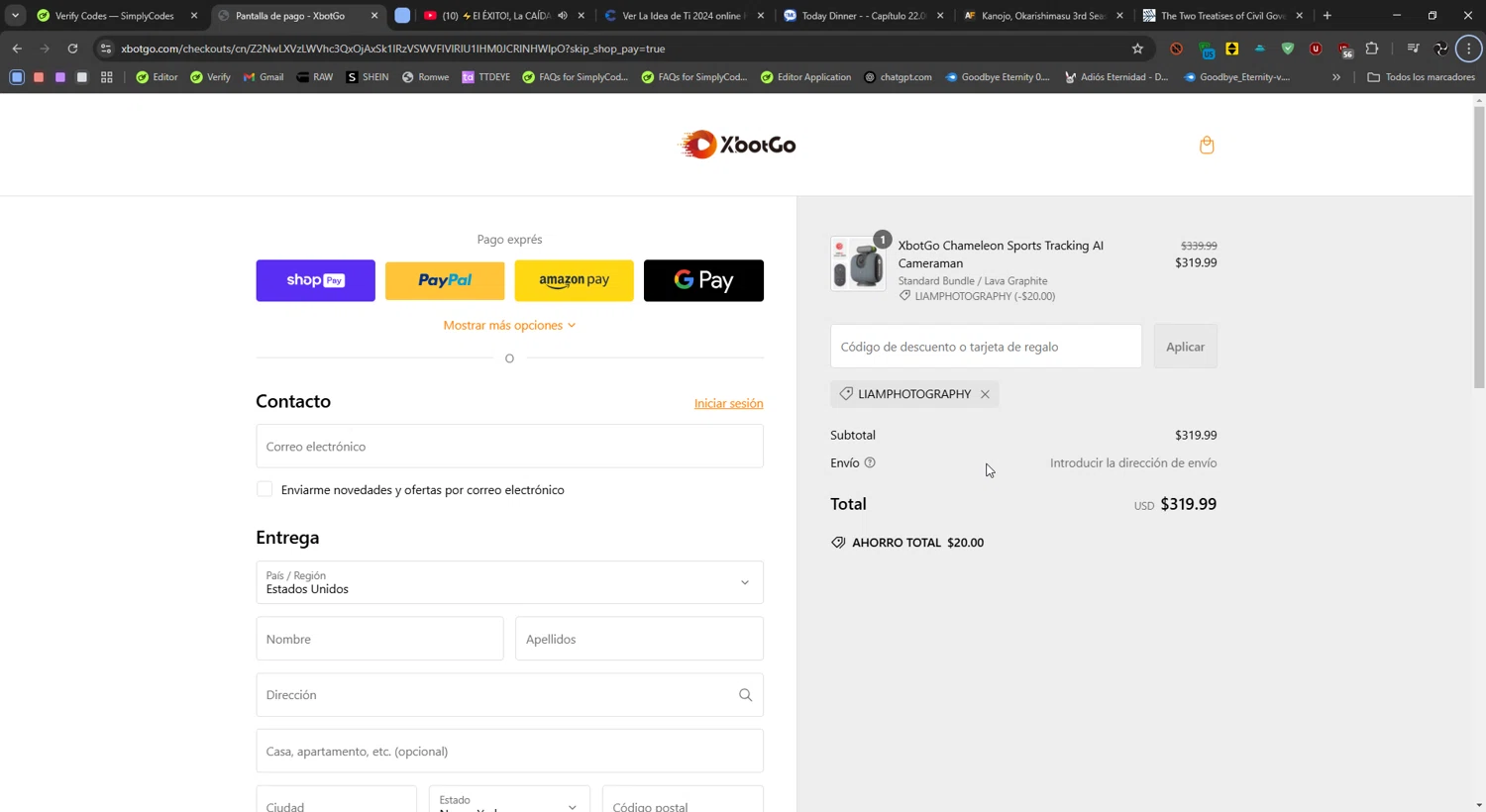The width and height of the screenshot is (1486, 812).
Task: Pay with Google Pay button
Action: tap(703, 280)
